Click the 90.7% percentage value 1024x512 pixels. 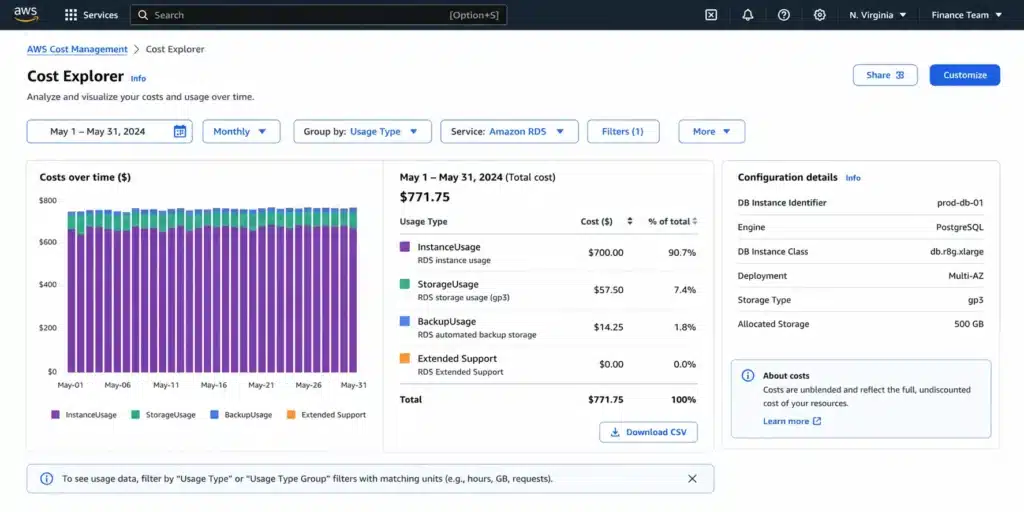(682, 252)
